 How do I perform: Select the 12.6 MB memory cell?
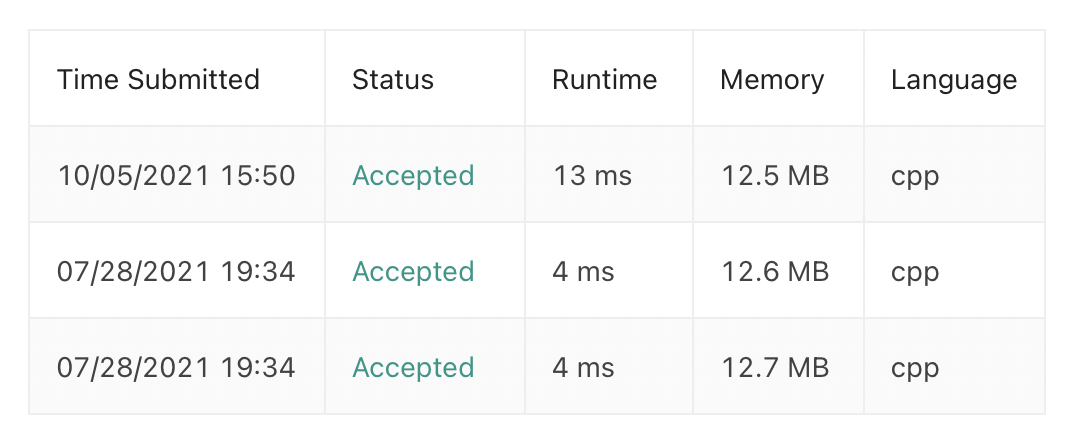(775, 272)
